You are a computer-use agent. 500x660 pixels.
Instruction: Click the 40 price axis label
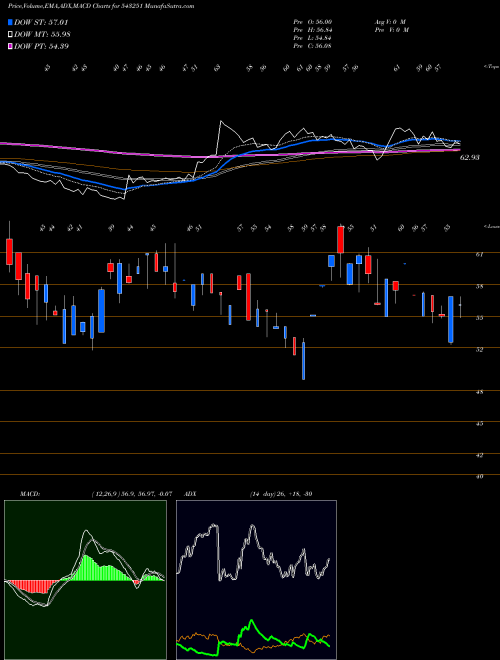pos(479,476)
